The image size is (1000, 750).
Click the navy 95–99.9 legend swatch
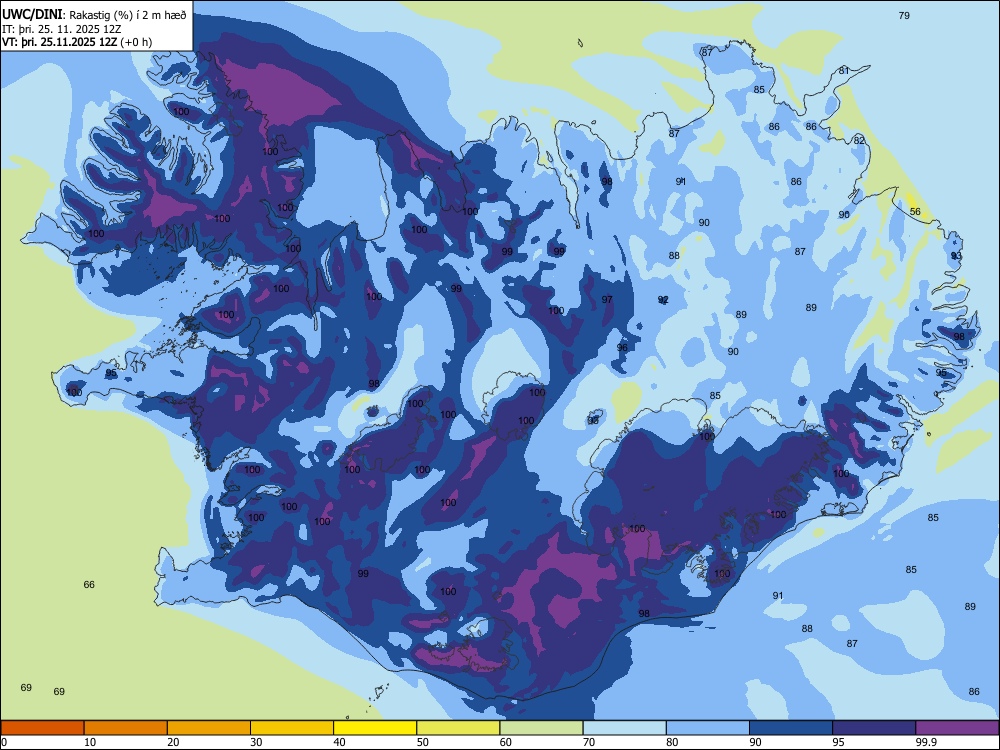874,728
